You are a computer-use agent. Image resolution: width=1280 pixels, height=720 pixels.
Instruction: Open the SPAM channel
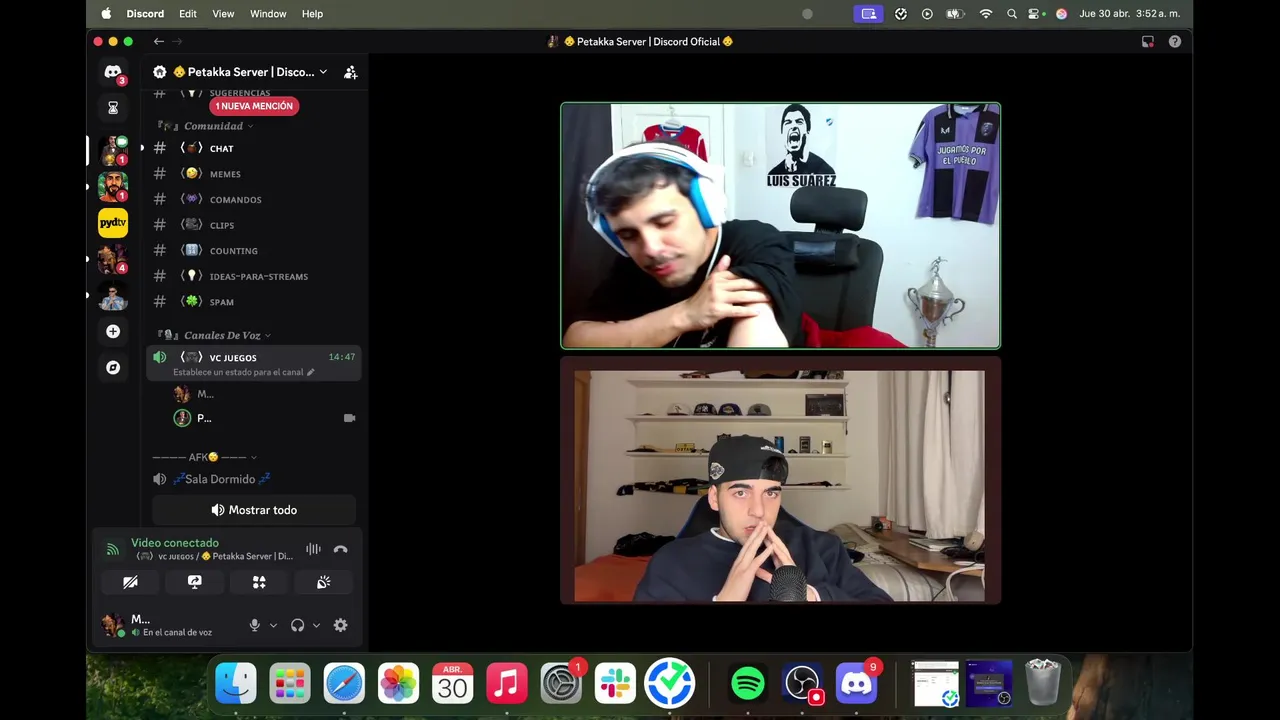tap(254, 302)
